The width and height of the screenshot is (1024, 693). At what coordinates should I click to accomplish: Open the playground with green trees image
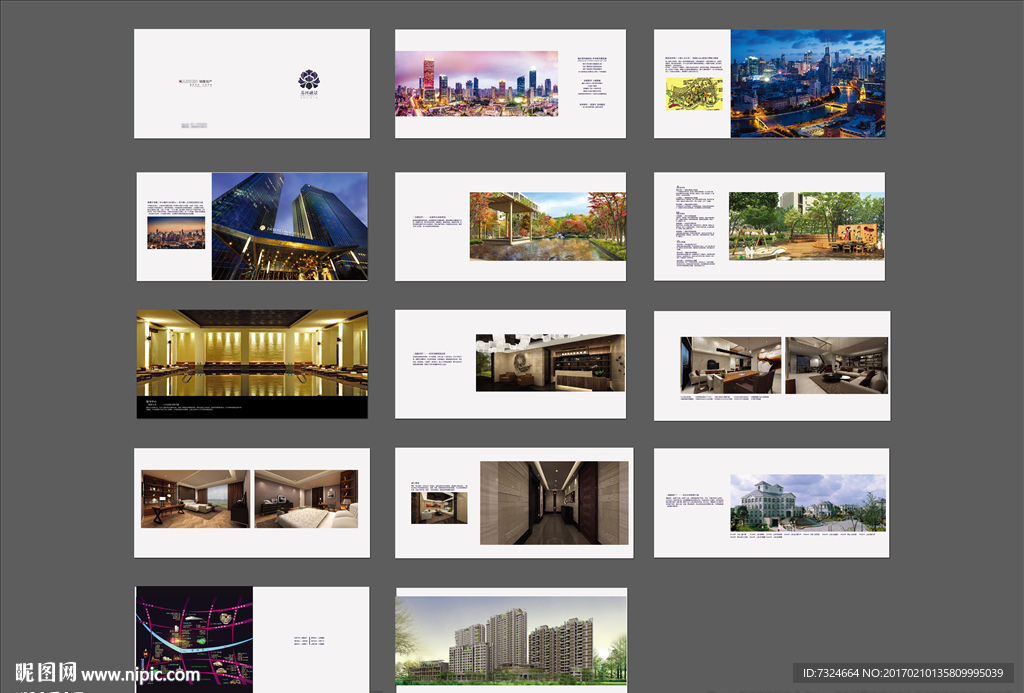point(807,226)
